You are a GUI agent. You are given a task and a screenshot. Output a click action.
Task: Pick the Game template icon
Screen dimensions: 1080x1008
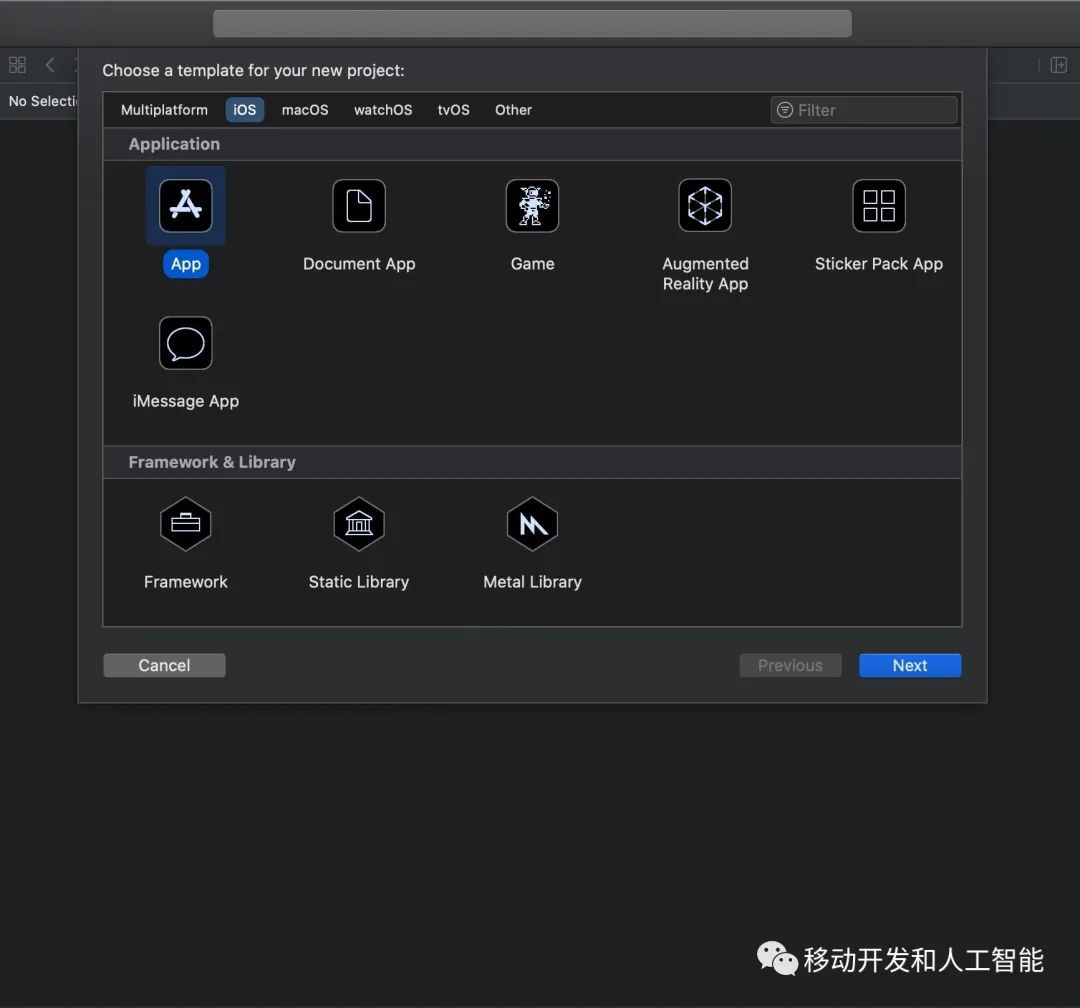pyautogui.click(x=532, y=205)
